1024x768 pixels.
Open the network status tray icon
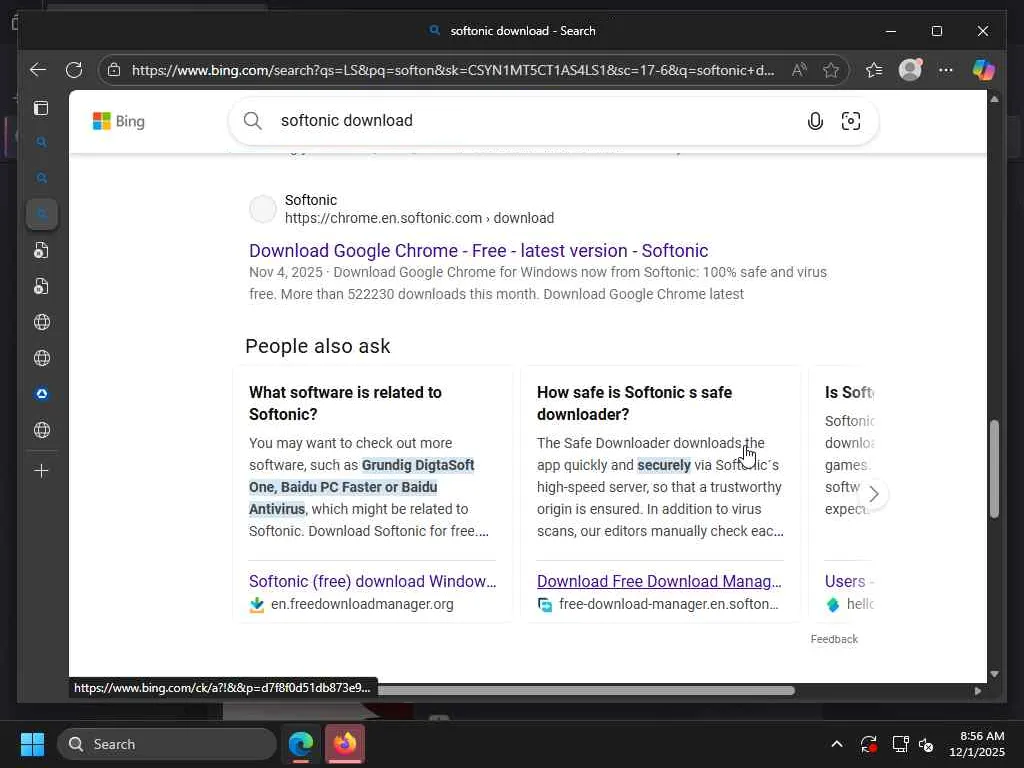901,744
